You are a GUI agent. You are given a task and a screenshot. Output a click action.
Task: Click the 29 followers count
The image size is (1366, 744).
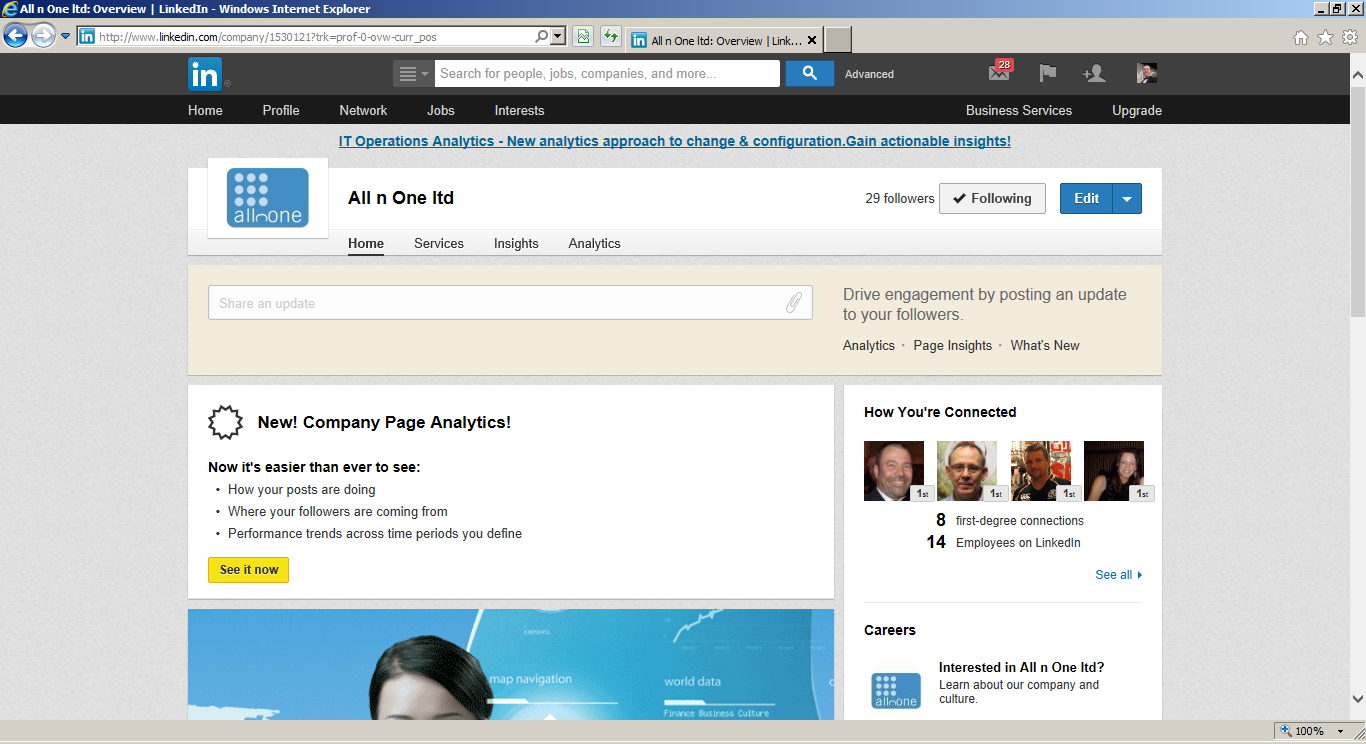[900, 198]
